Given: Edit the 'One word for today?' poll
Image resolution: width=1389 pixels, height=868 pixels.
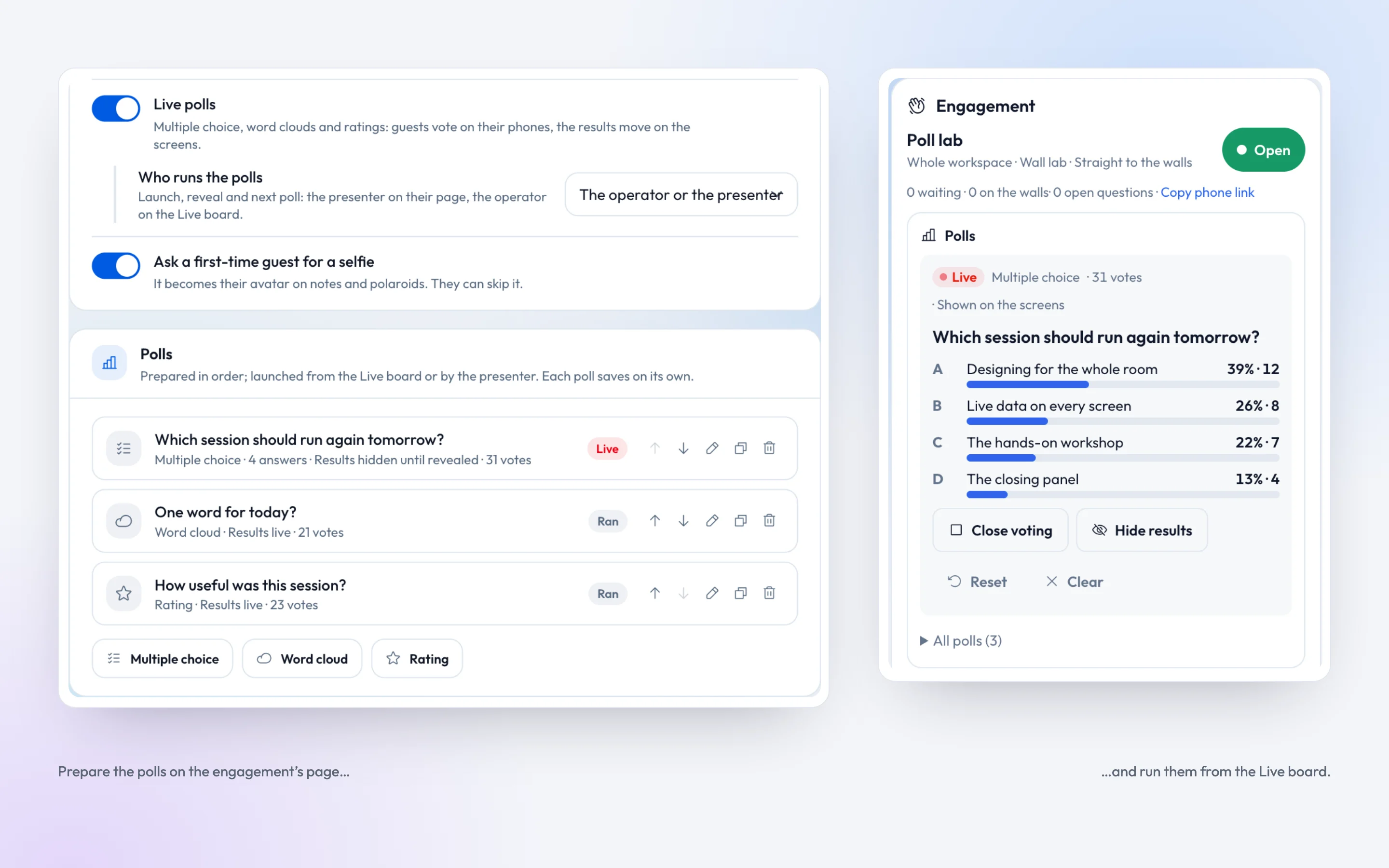Looking at the screenshot, I should point(712,521).
